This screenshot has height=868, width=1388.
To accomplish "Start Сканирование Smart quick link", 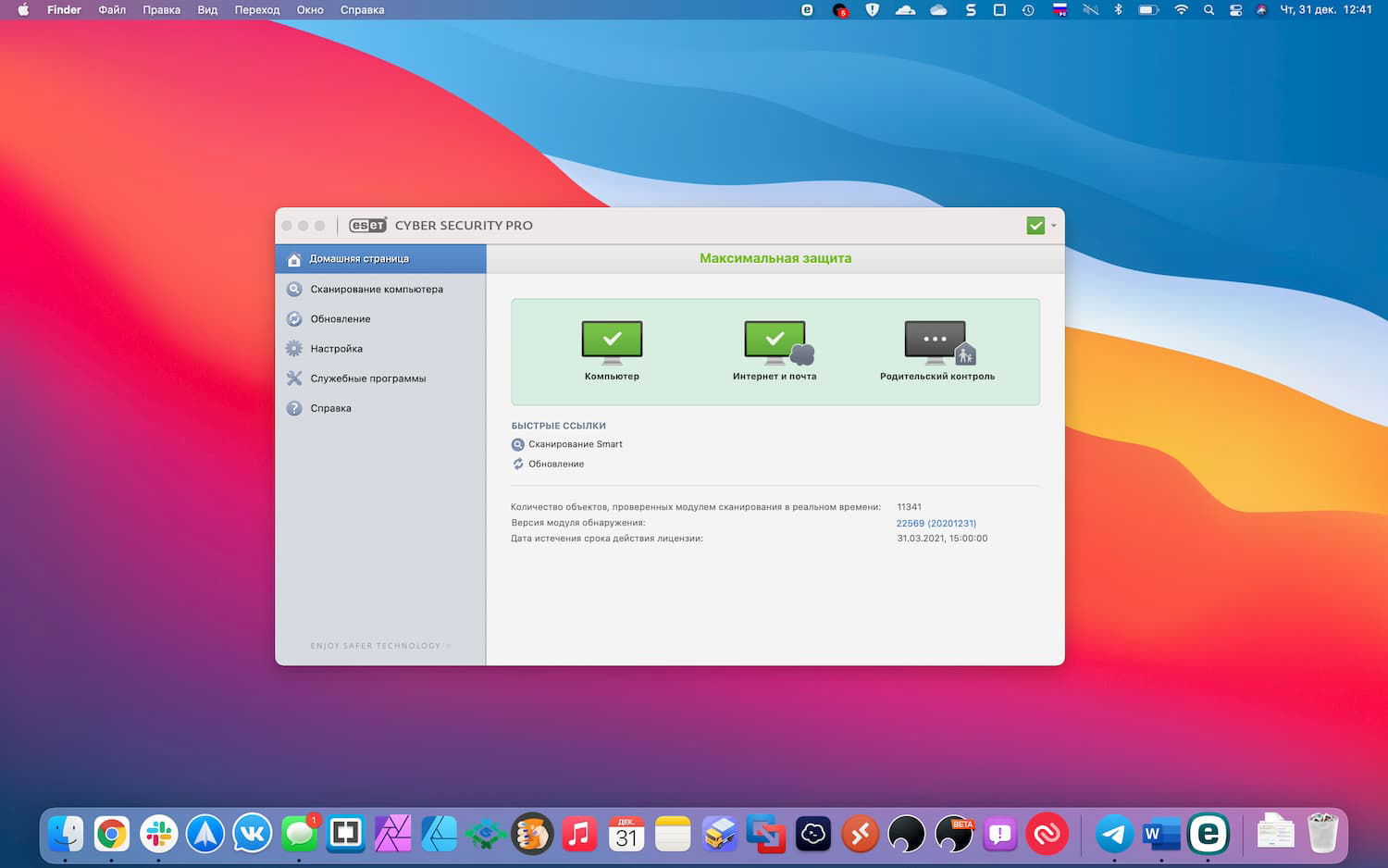I will [575, 444].
